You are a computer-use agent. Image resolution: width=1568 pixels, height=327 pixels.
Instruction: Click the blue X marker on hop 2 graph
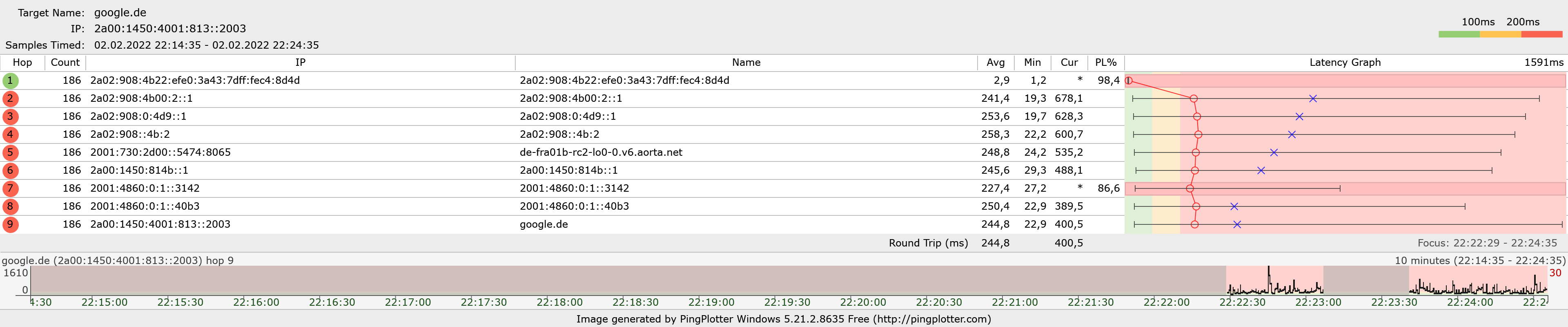point(1313,99)
